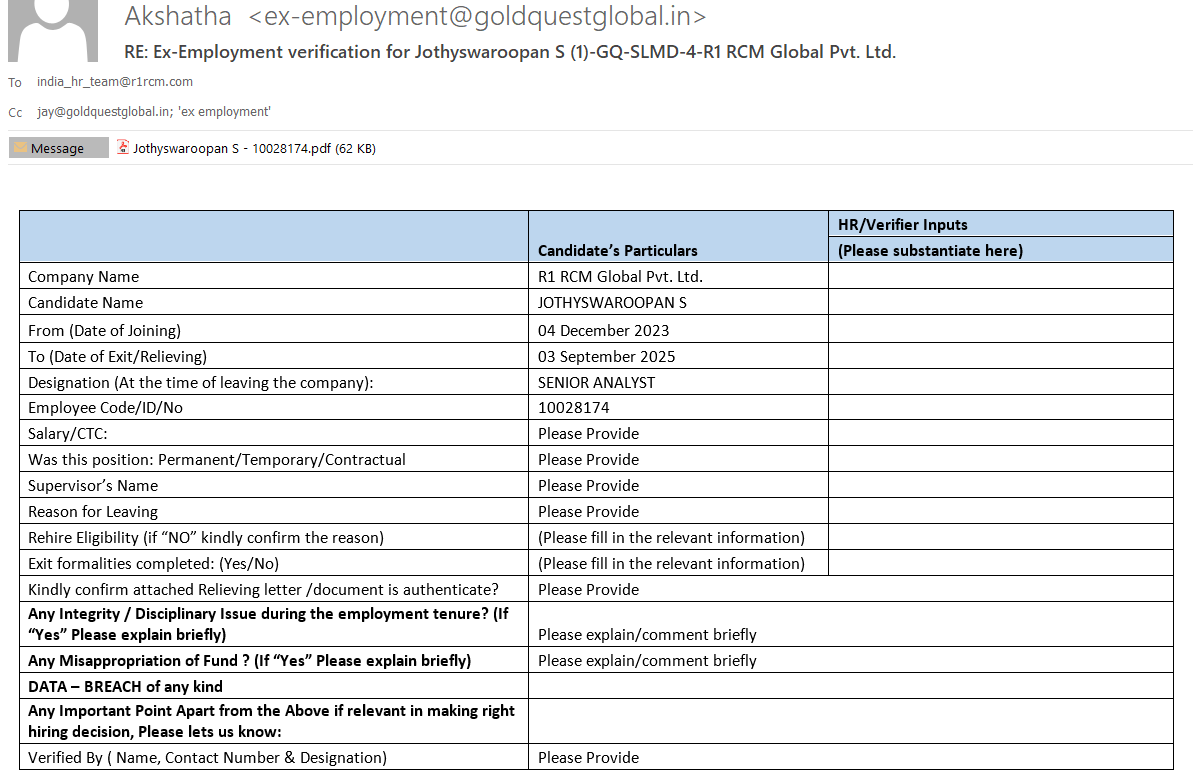Select the Message tab

click(x=58, y=148)
